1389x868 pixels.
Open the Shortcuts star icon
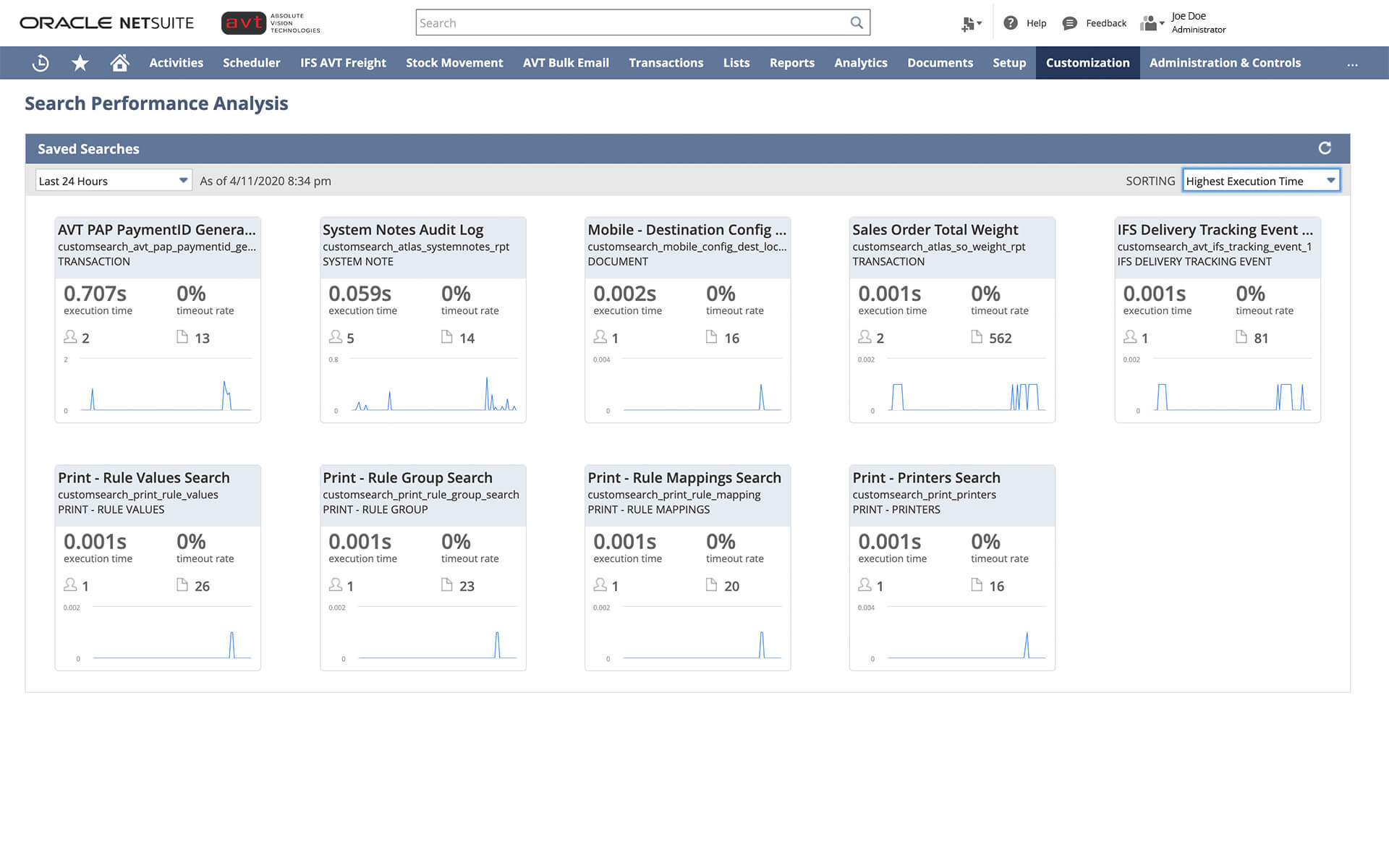coord(80,63)
